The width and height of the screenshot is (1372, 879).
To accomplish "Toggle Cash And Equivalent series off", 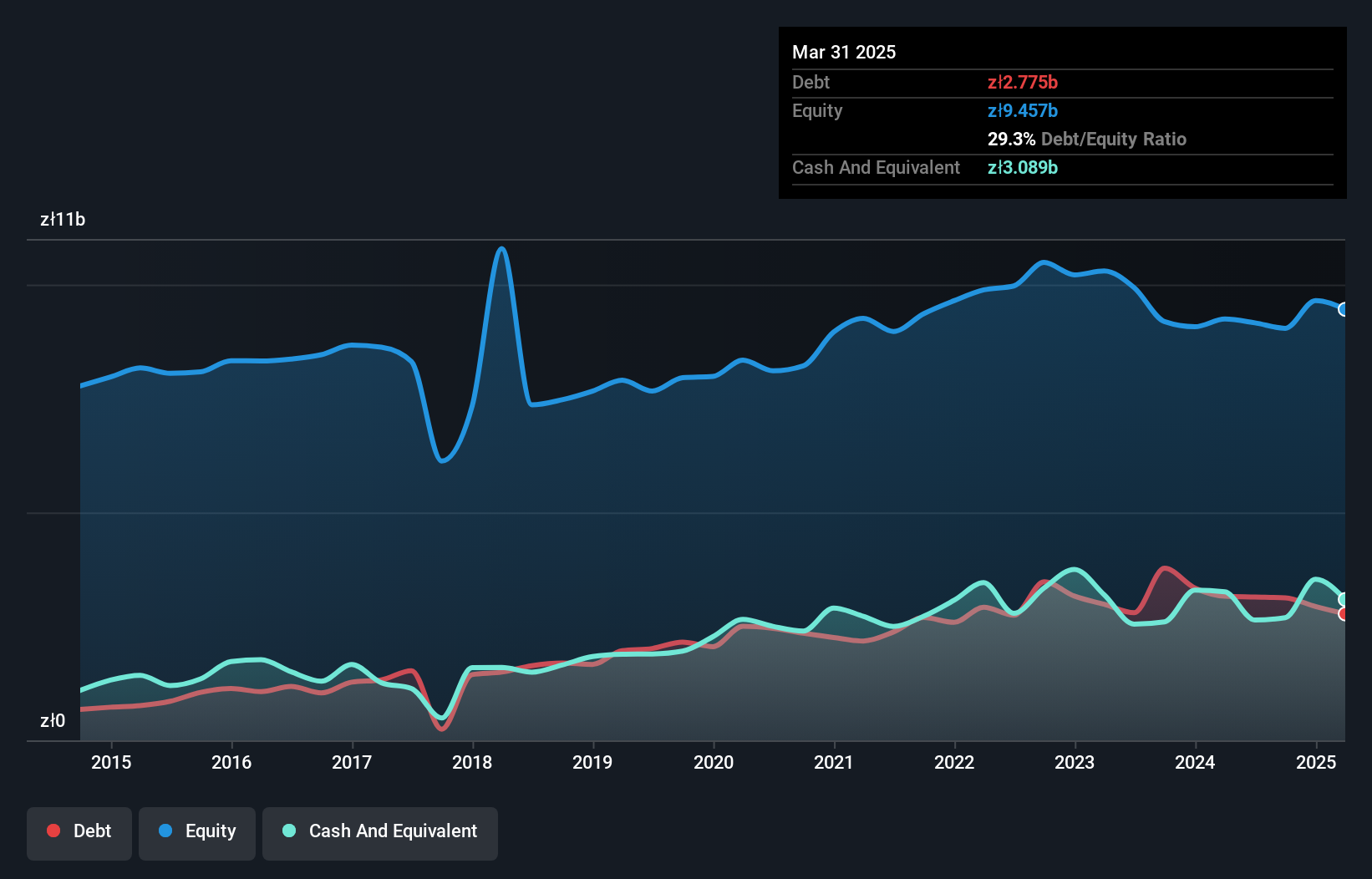I will 380,833.
